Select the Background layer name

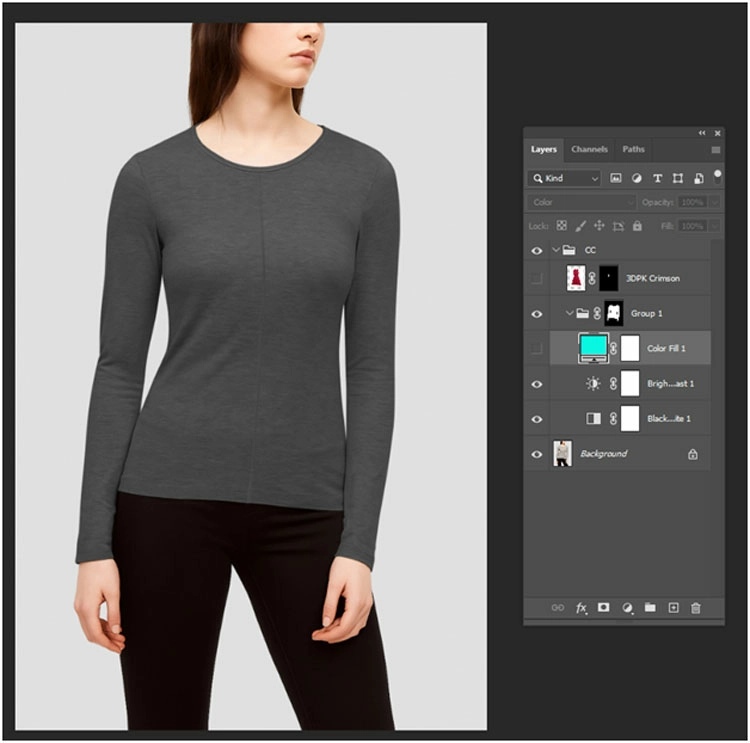click(x=604, y=454)
